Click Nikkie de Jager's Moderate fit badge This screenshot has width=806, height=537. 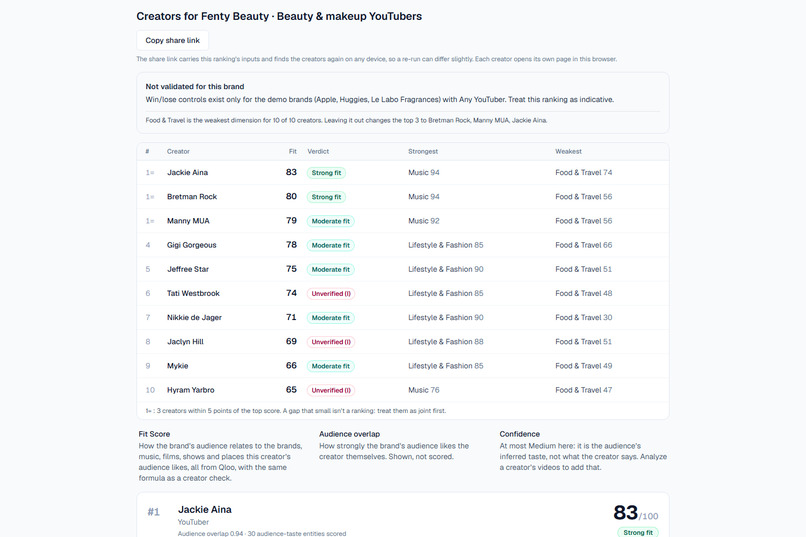(x=331, y=318)
